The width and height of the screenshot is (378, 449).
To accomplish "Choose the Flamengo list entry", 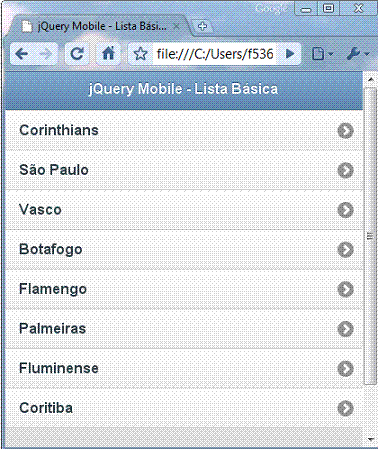I will [x=184, y=289].
